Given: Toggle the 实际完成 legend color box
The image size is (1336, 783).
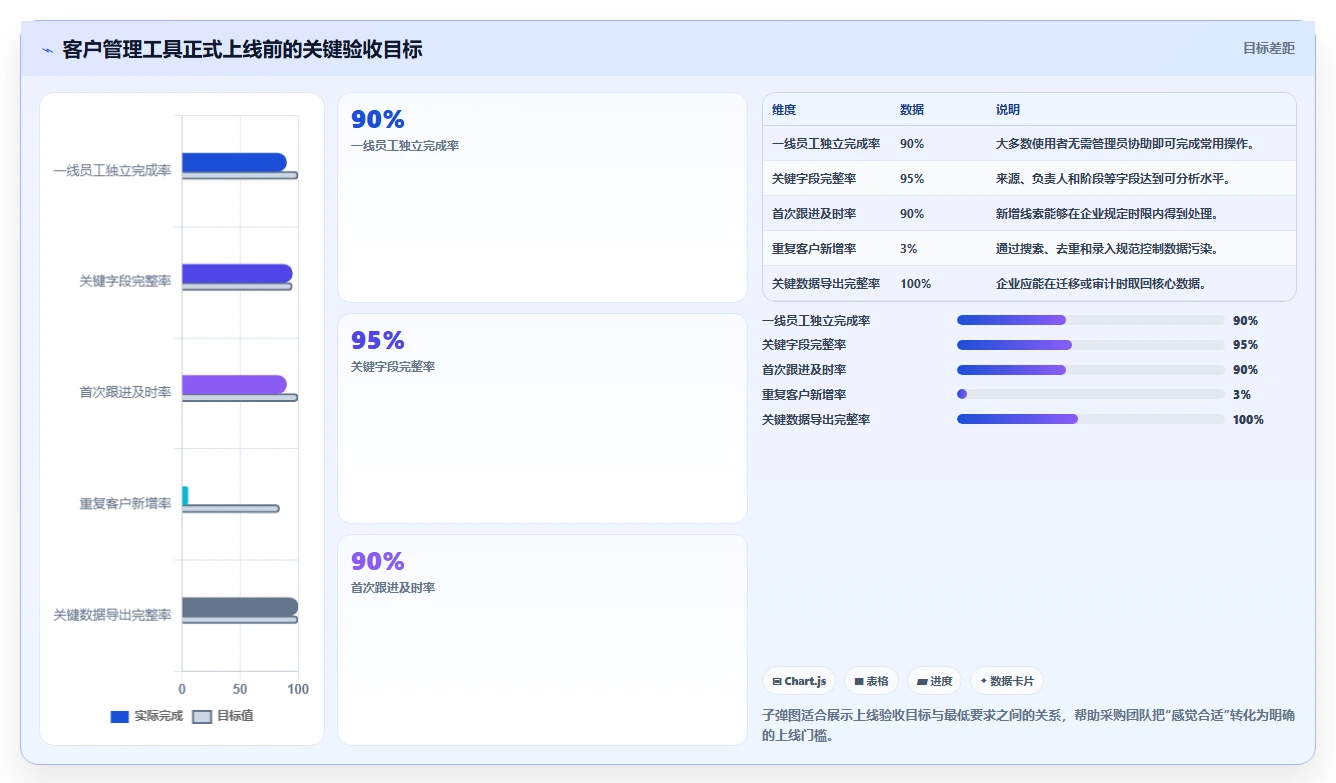Looking at the screenshot, I should pyautogui.click(x=119, y=716).
